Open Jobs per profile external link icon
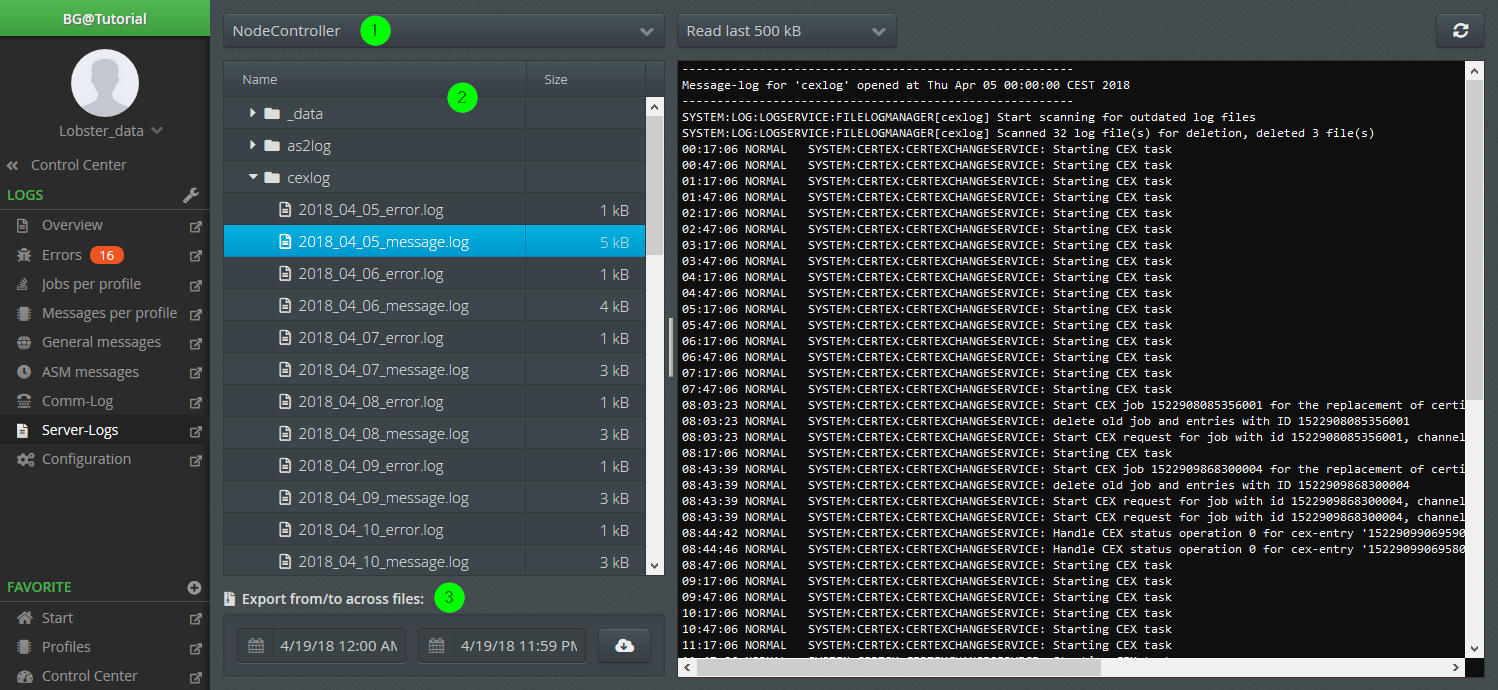Viewport: 1498px width, 690px height. (195, 285)
